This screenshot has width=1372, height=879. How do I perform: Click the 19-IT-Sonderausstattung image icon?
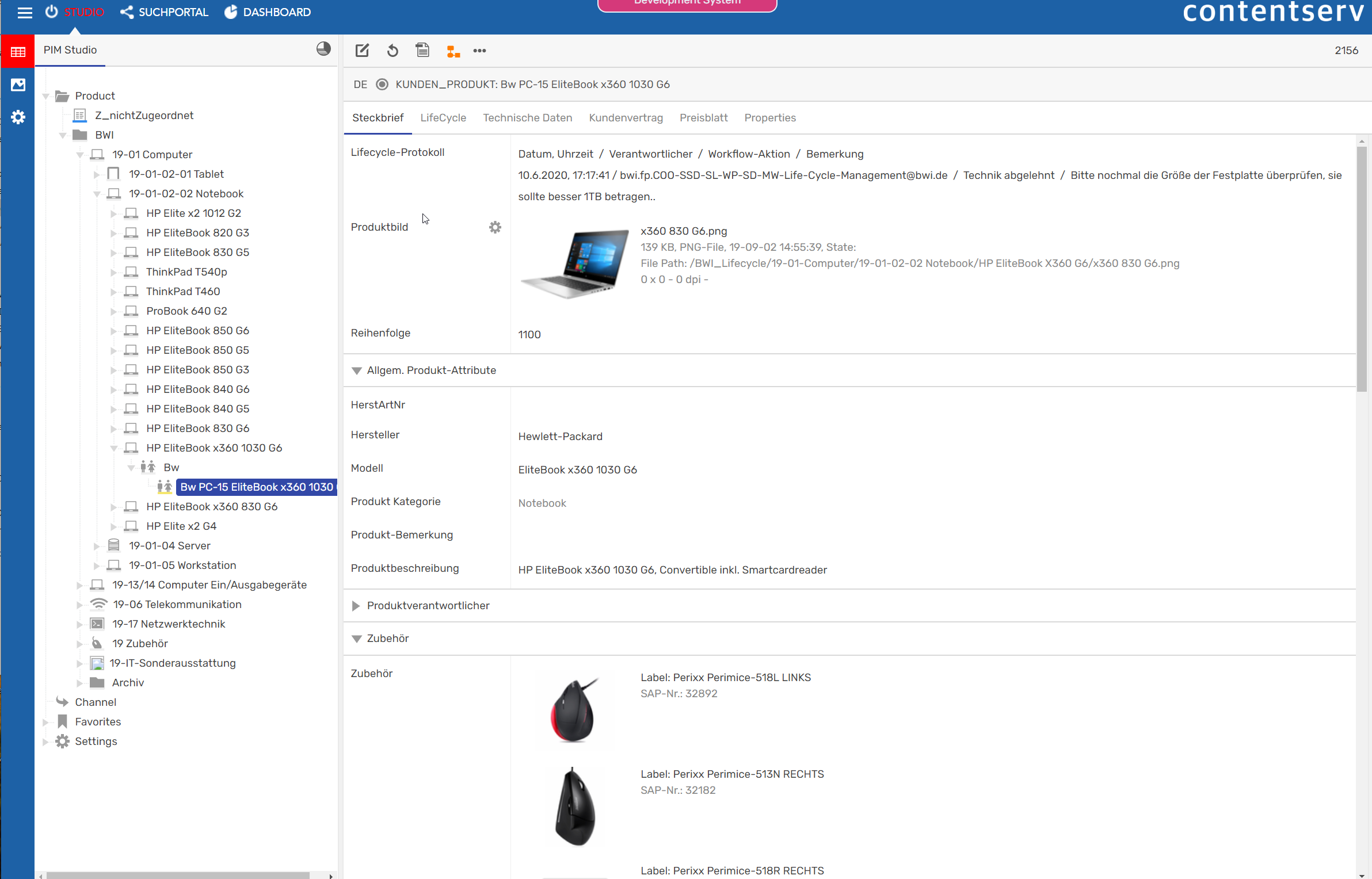(97, 663)
